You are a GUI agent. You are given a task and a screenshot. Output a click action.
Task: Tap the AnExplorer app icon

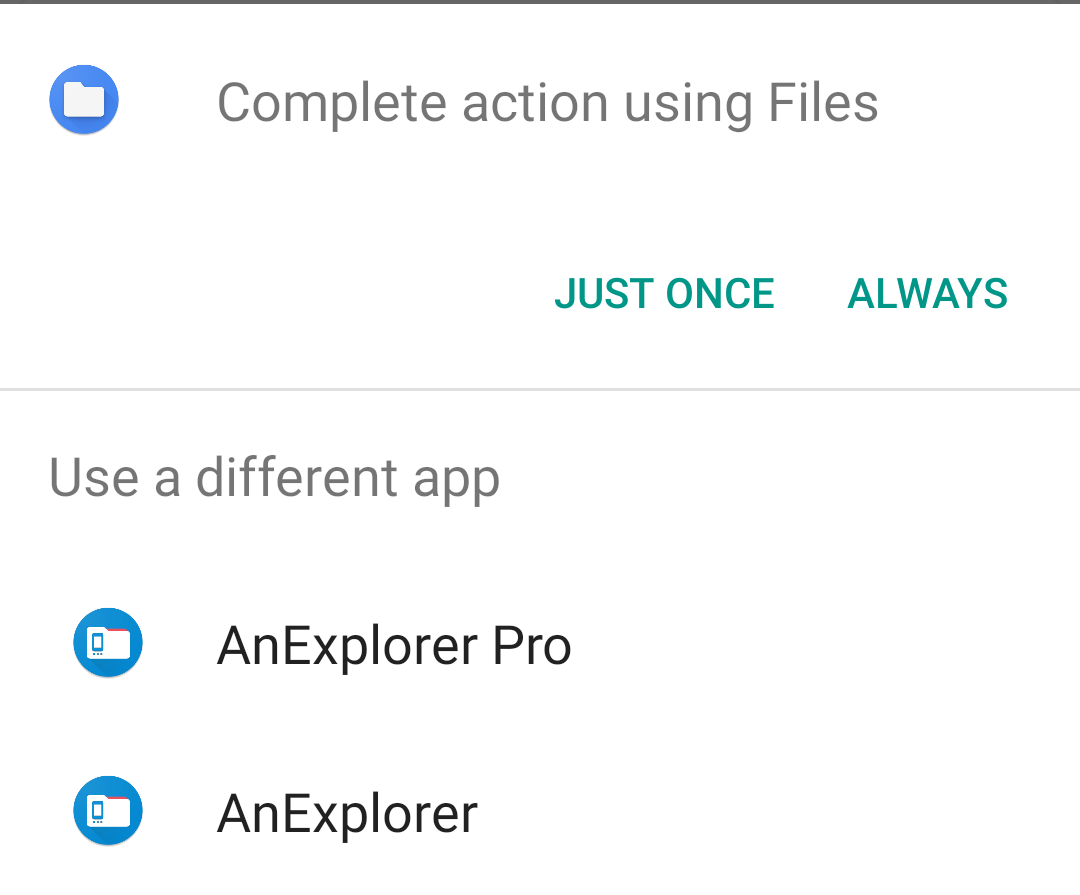[x=108, y=811]
